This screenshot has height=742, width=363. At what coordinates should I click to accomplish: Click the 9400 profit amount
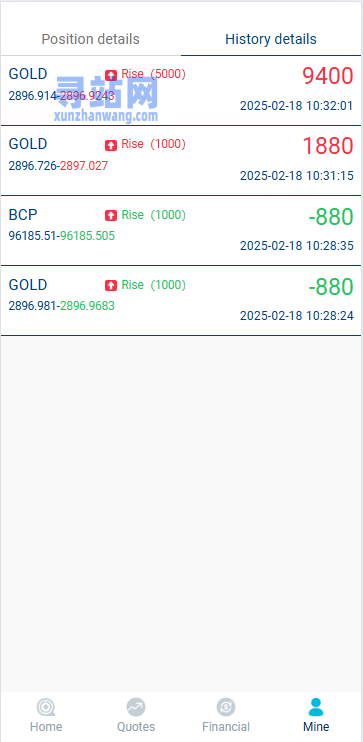tap(328, 76)
